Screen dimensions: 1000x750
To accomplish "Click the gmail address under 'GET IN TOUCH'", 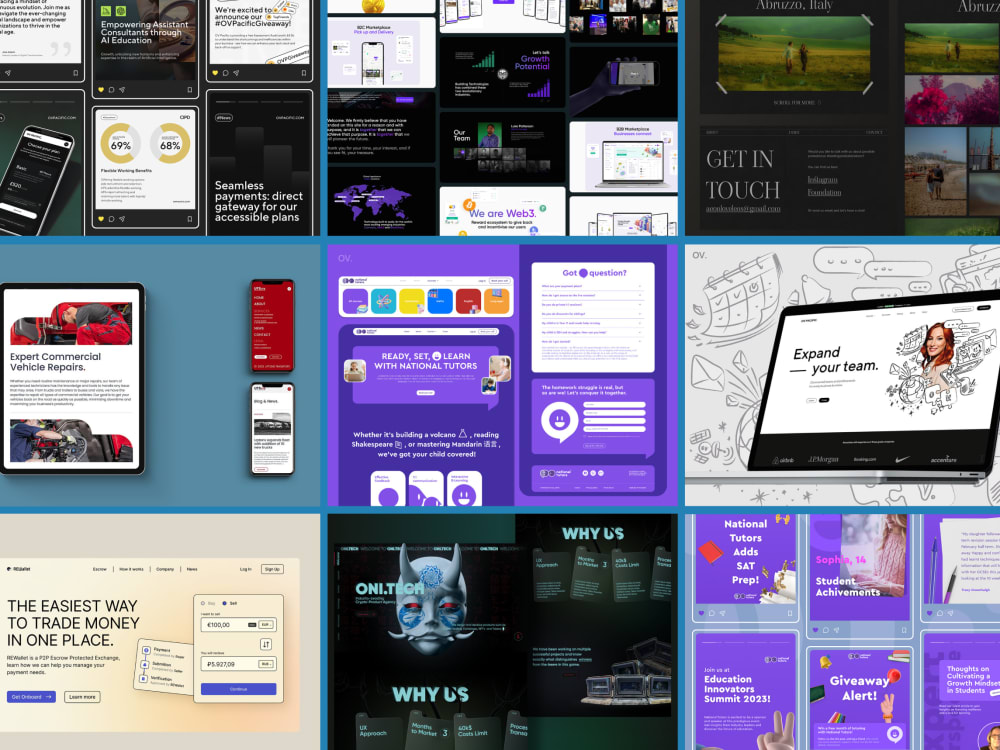I will (x=742, y=209).
